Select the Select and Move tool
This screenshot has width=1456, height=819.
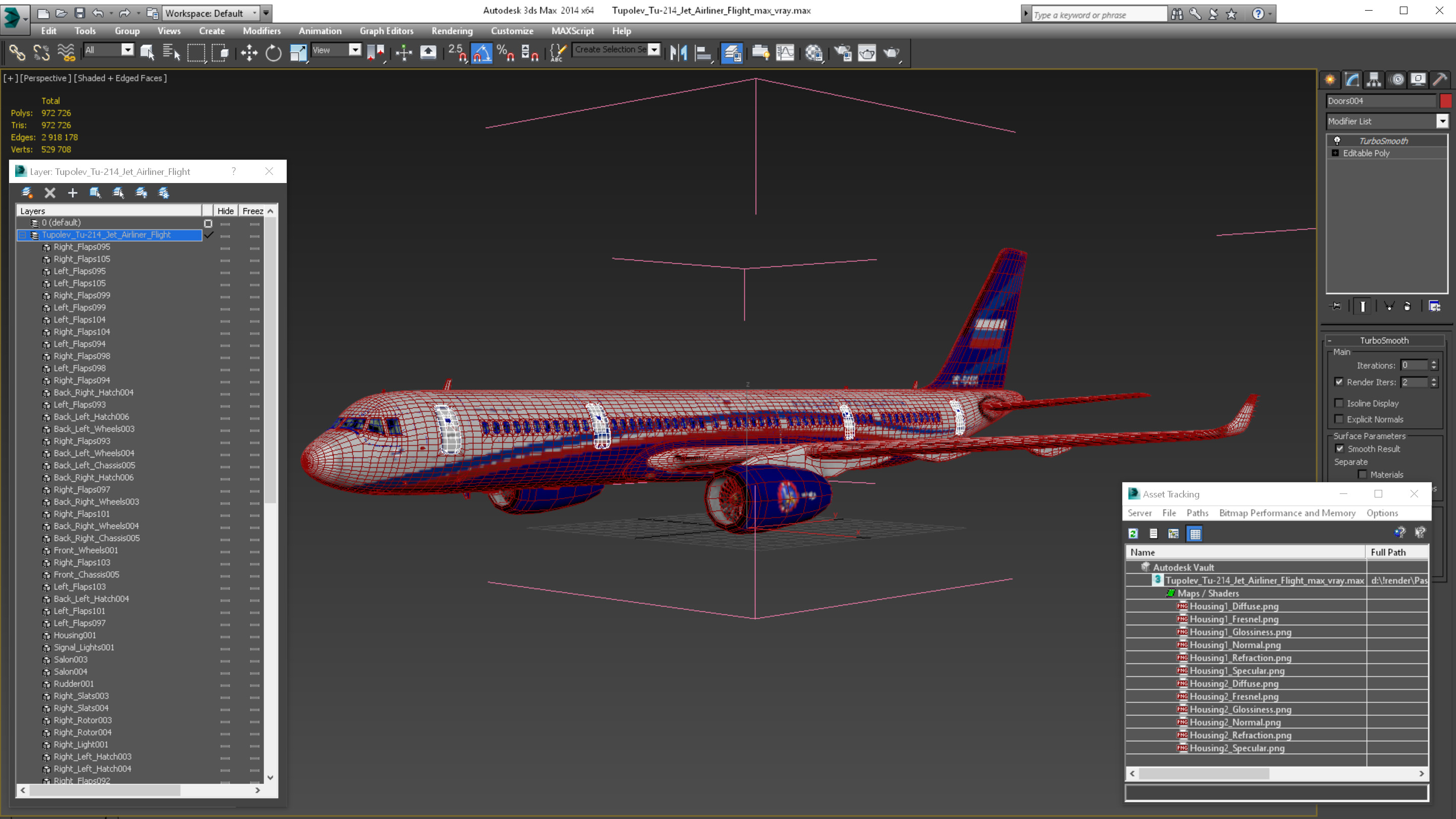[249, 53]
